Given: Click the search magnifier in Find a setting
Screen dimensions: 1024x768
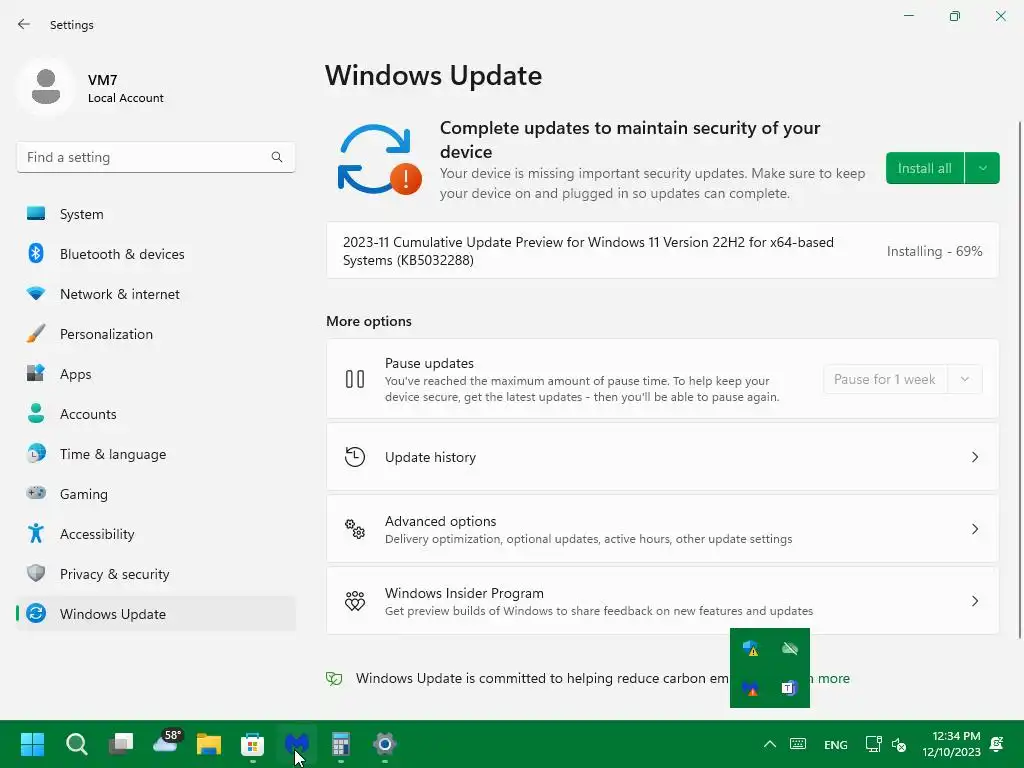Looking at the screenshot, I should pyautogui.click(x=277, y=157).
